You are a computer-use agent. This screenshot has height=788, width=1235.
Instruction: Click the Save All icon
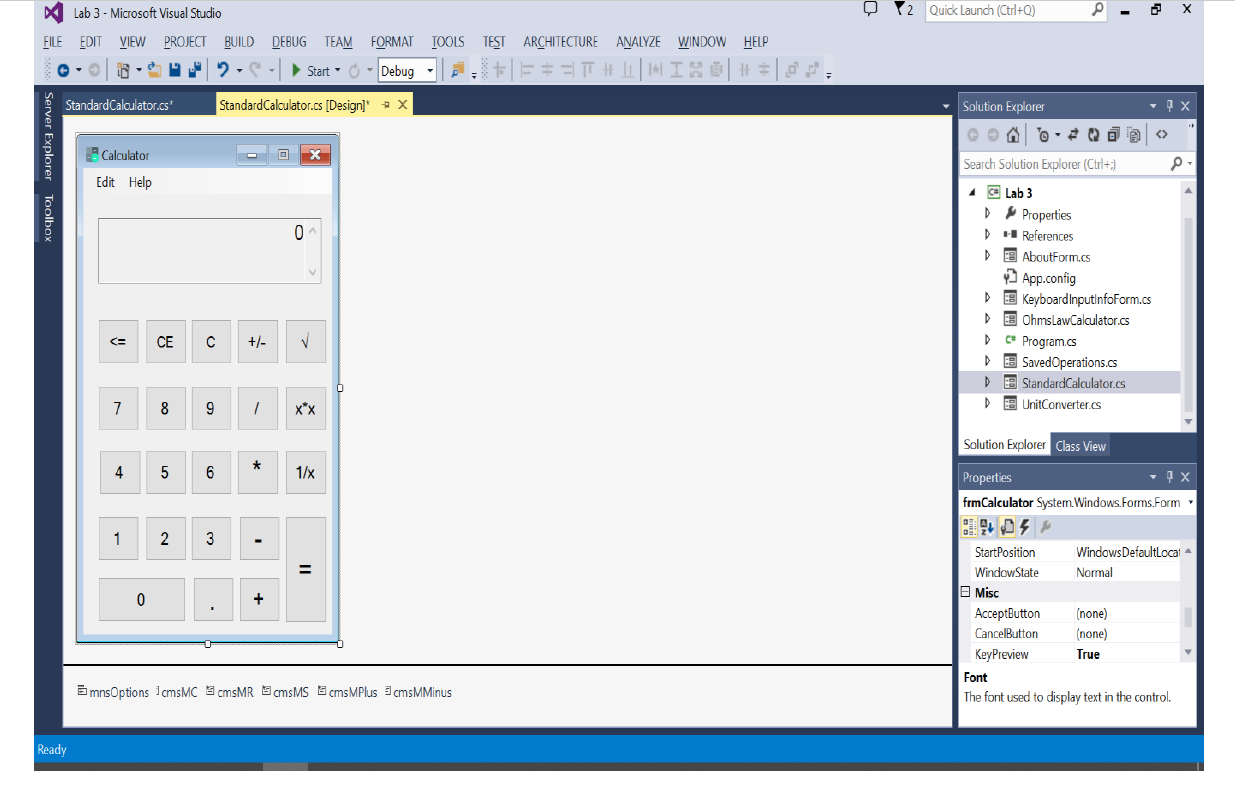196,69
